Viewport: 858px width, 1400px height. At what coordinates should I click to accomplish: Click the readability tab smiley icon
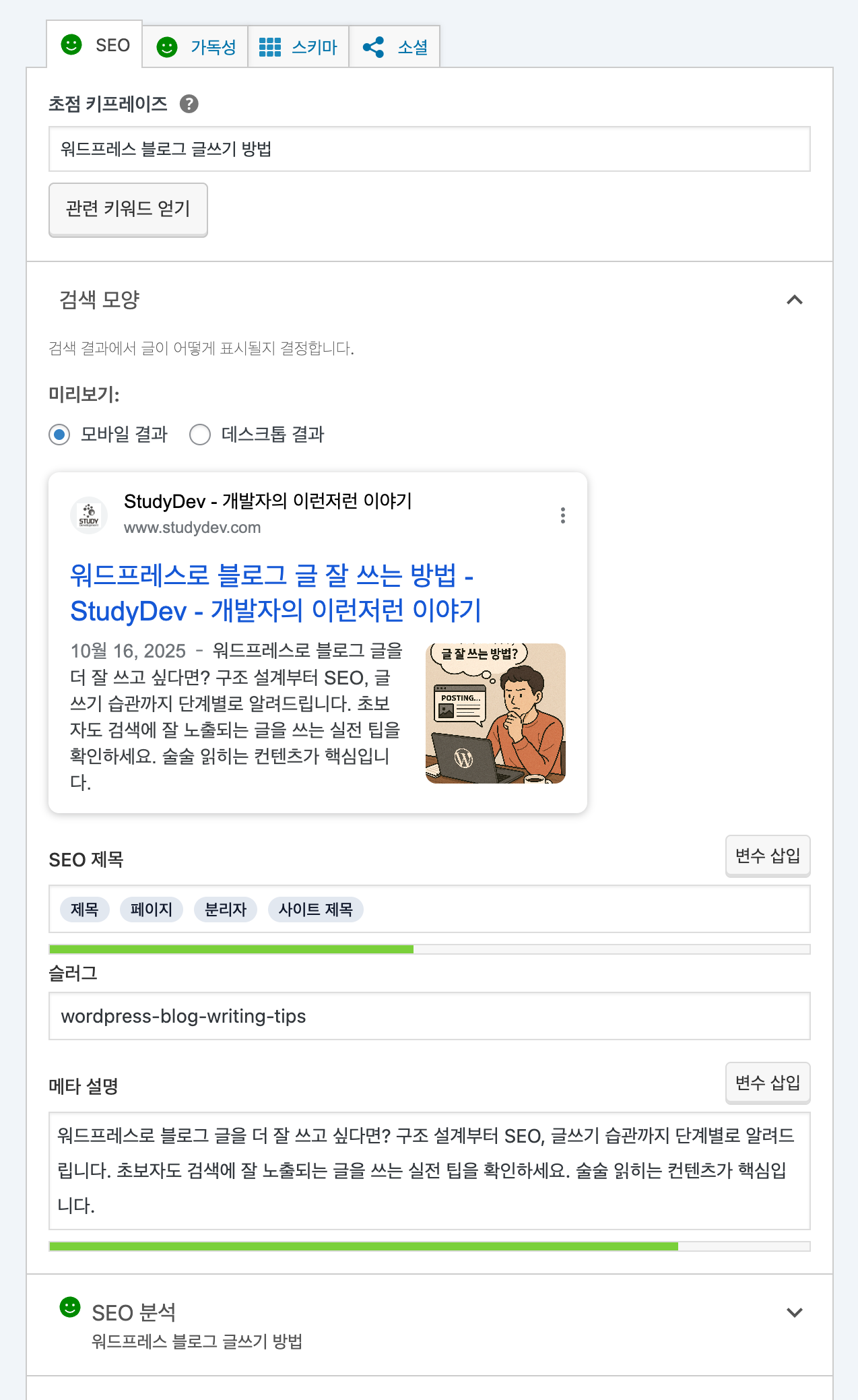tap(167, 47)
